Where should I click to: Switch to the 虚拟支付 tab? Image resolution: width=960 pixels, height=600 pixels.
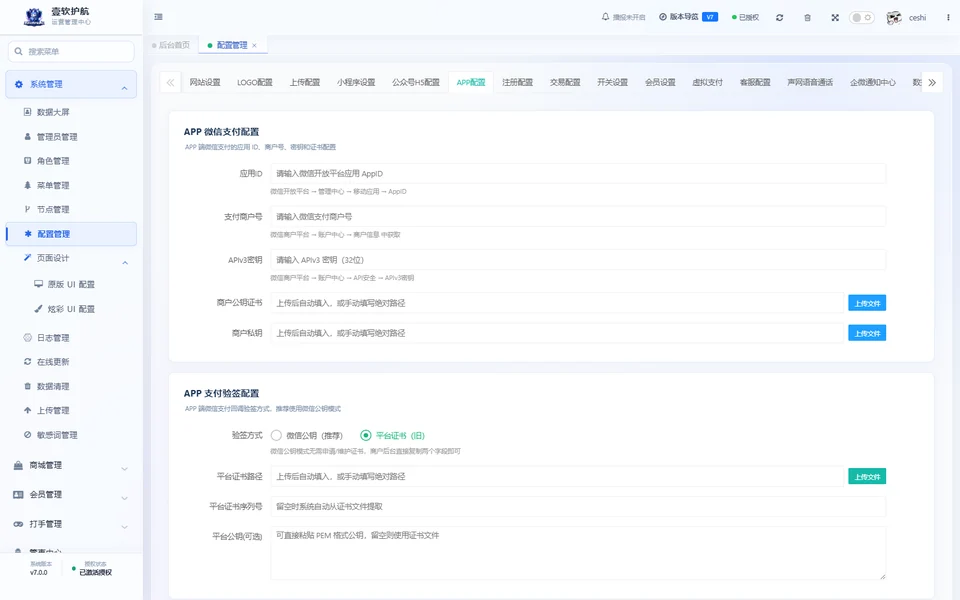point(707,82)
